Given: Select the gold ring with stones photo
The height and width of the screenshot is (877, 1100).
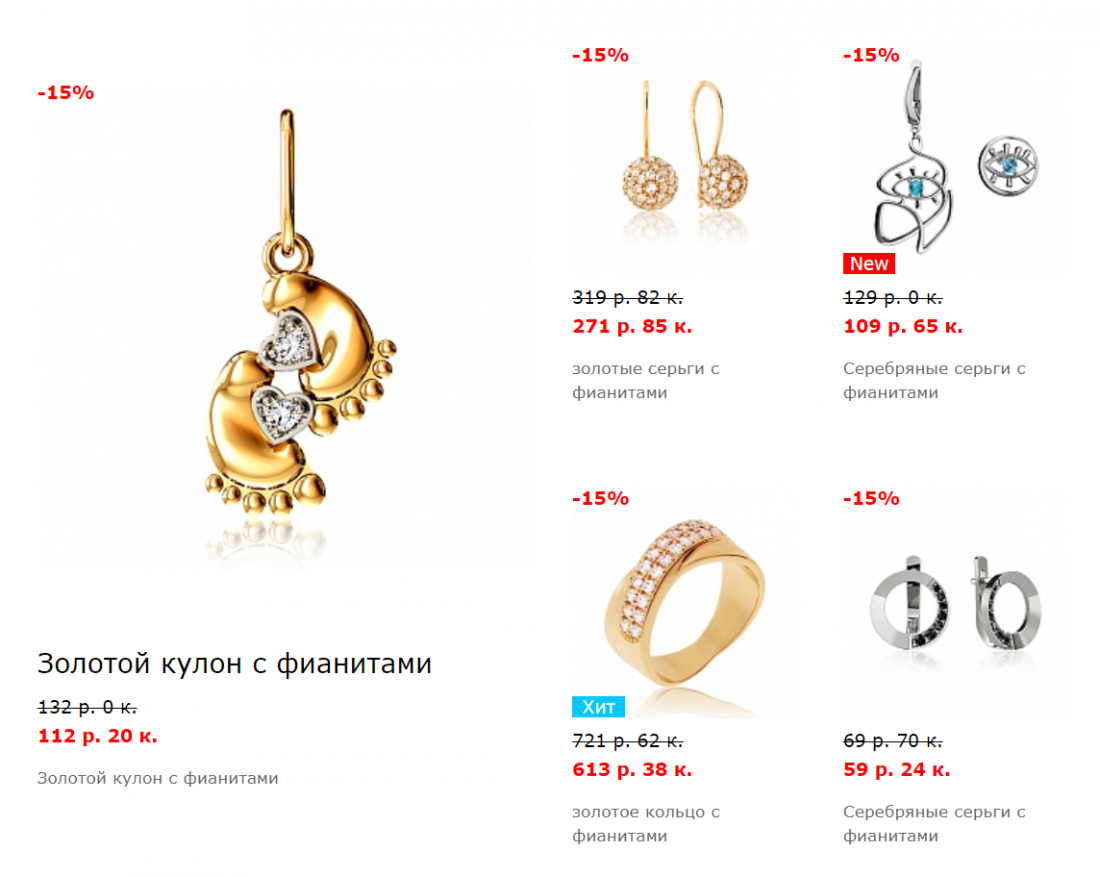Looking at the screenshot, I should (x=684, y=603).
